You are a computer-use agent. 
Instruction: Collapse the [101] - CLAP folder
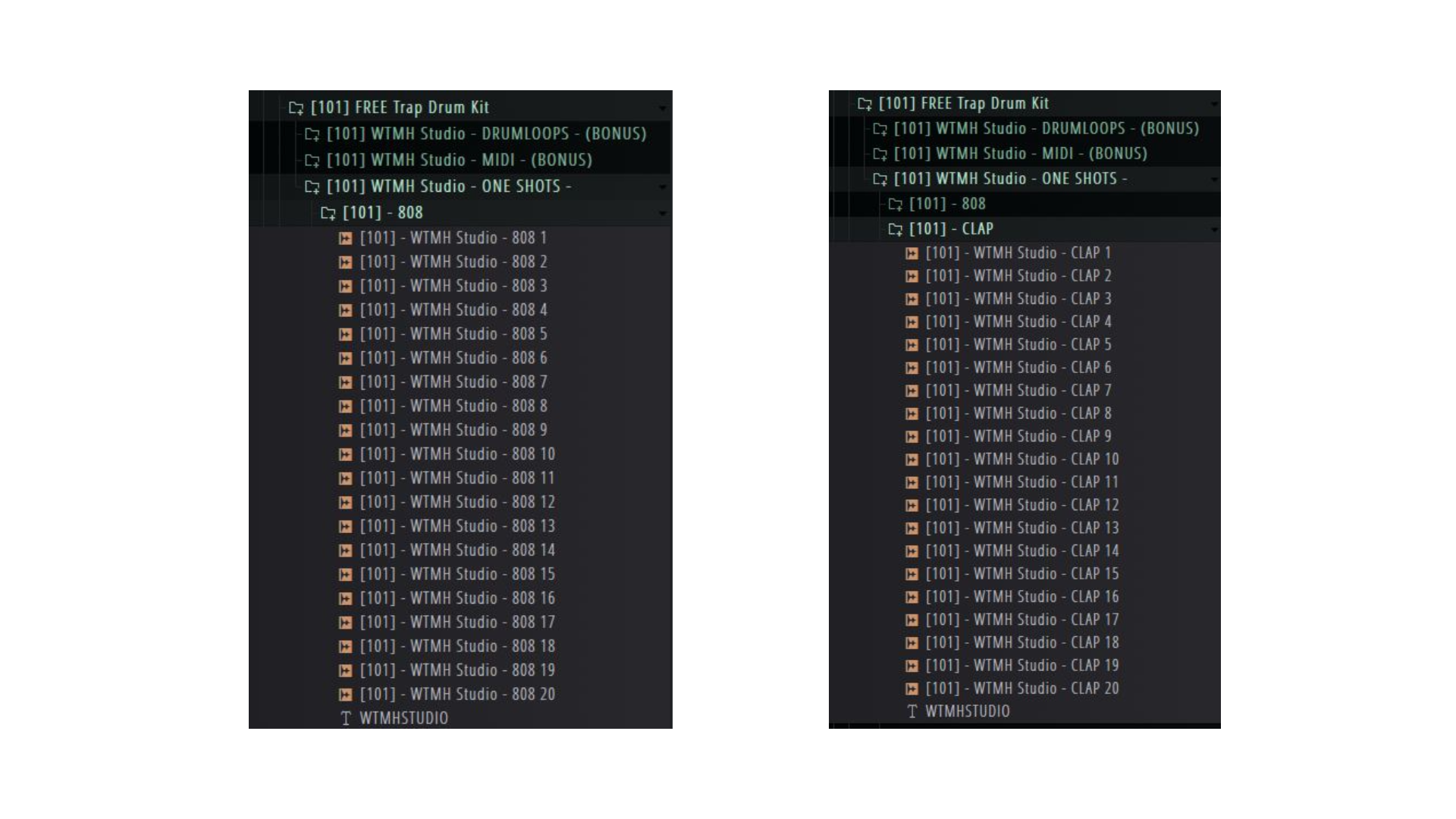tap(1213, 230)
